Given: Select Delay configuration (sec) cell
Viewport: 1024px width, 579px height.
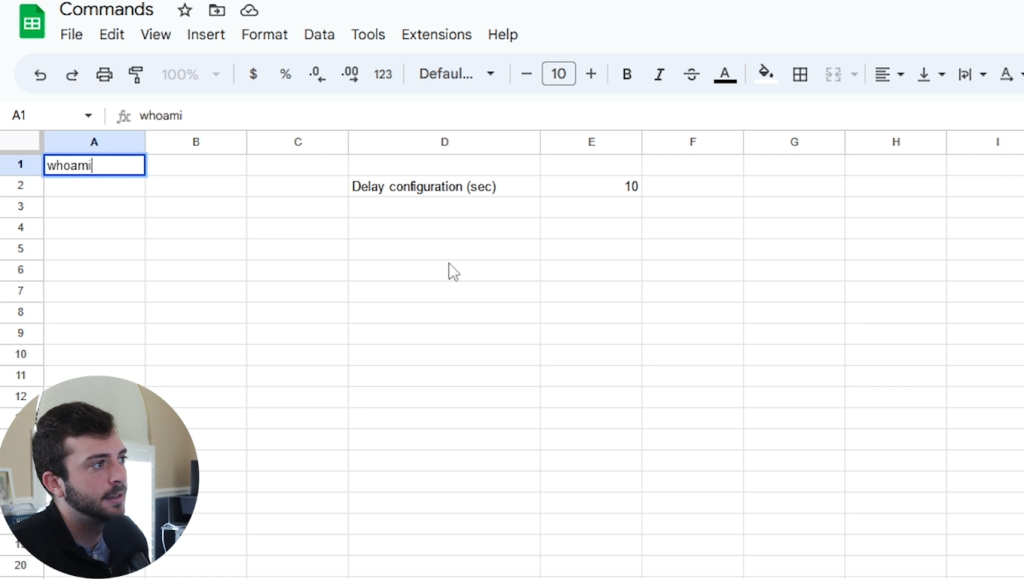Looking at the screenshot, I should point(444,186).
